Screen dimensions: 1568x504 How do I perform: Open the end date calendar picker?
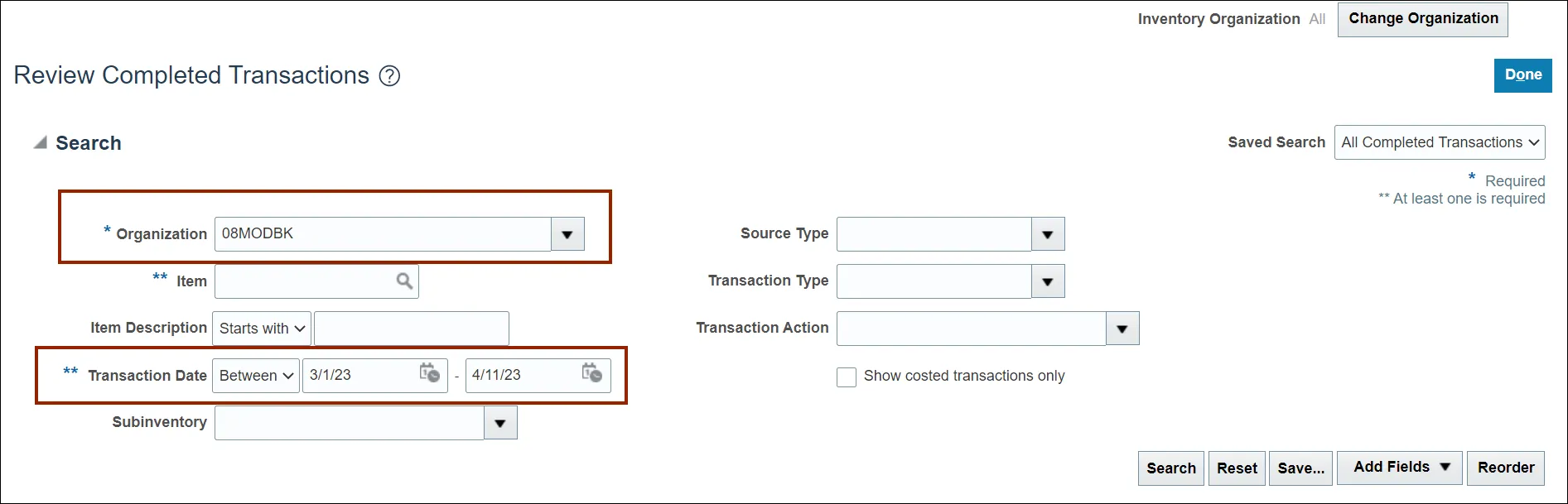tap(591, 374)
